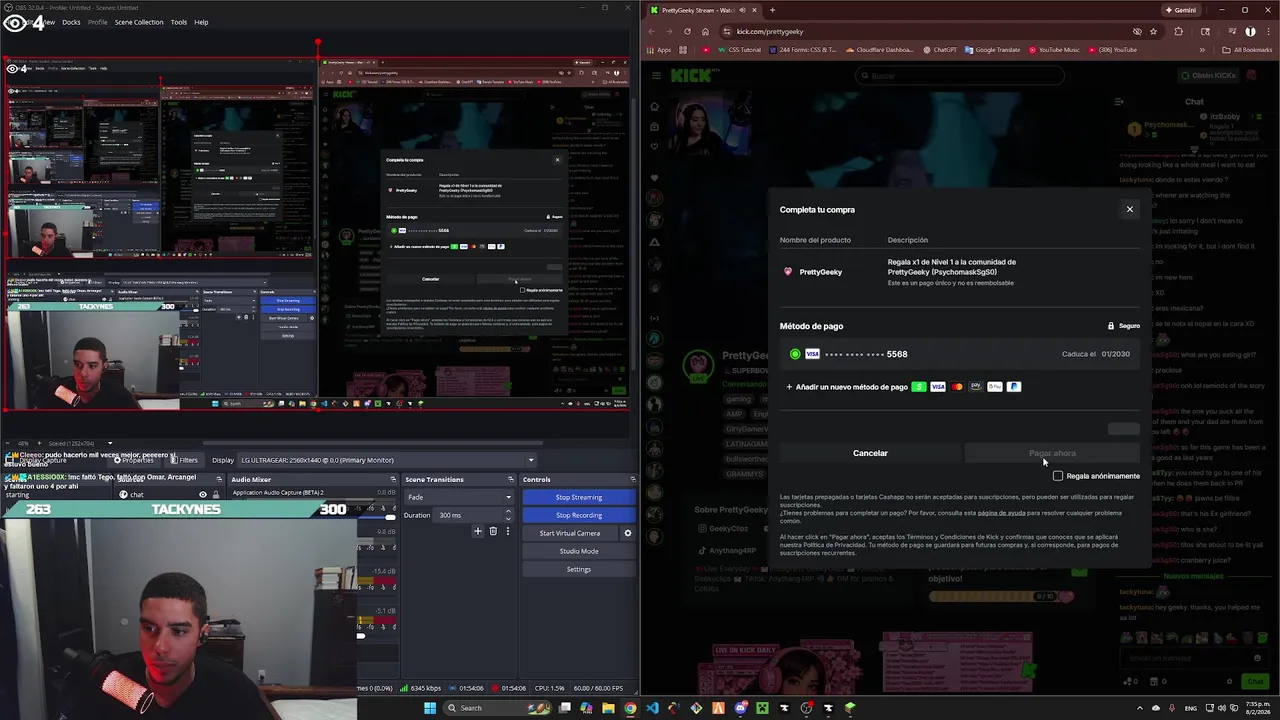Open transition properties three-dot menu

coord(507,531)
